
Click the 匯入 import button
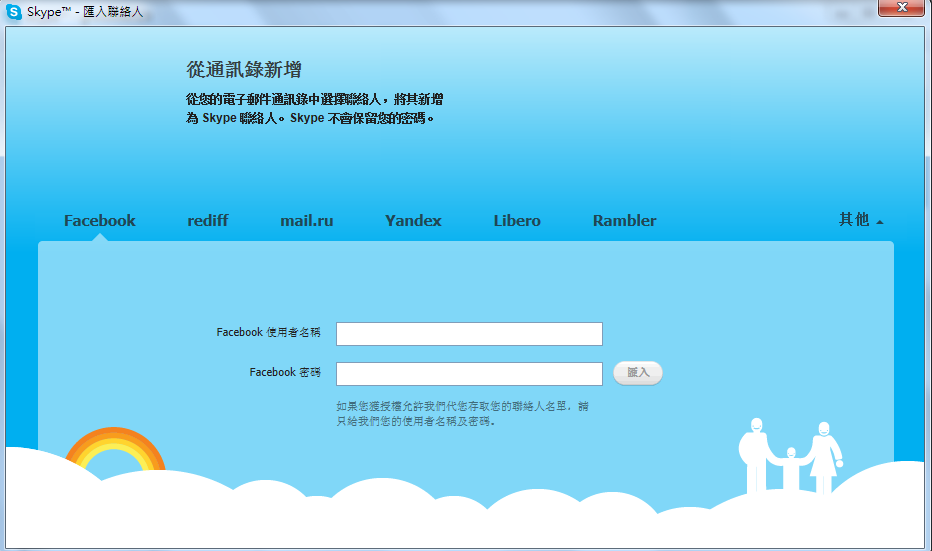pos(638,373)
